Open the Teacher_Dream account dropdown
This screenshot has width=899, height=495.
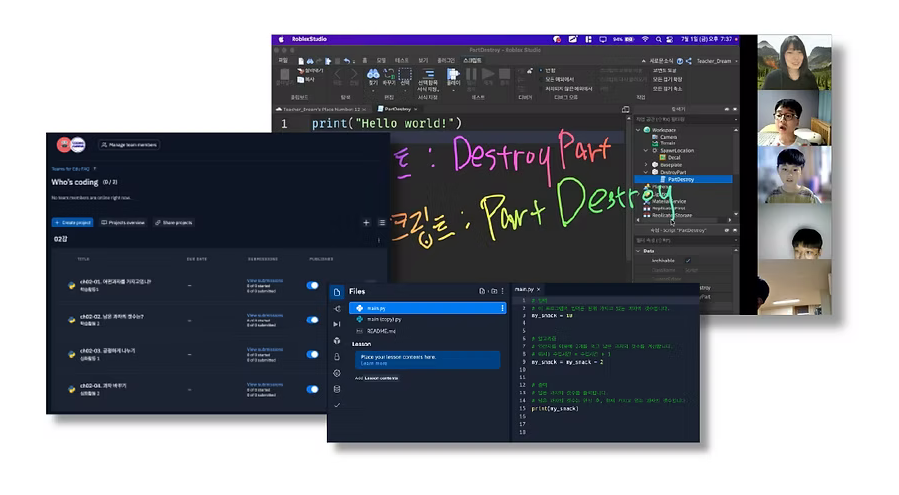click(736, 61)
